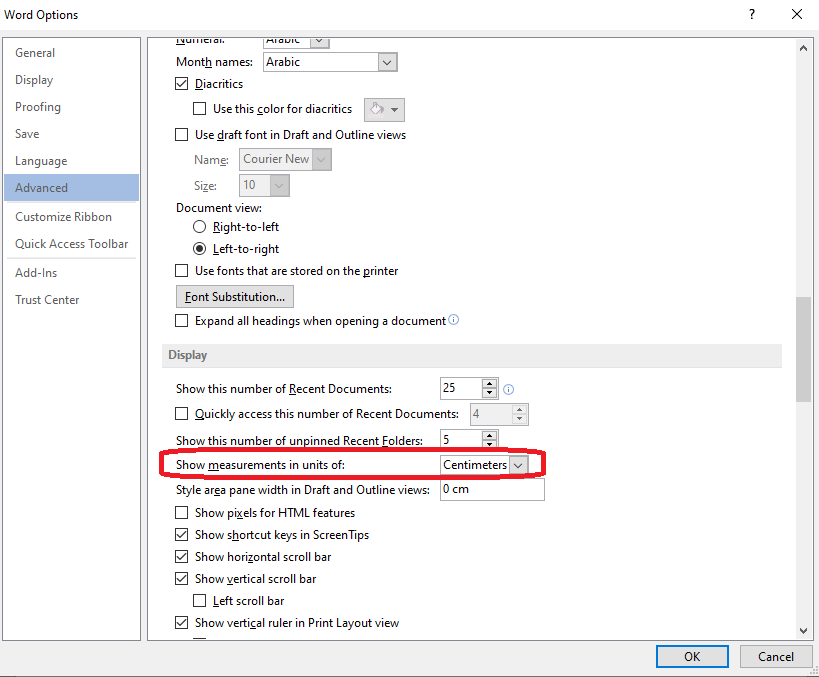The height and width of the screenshot is (677, 819).
Task: Open the diacritics color picker
Action: (x=383, y=109)
